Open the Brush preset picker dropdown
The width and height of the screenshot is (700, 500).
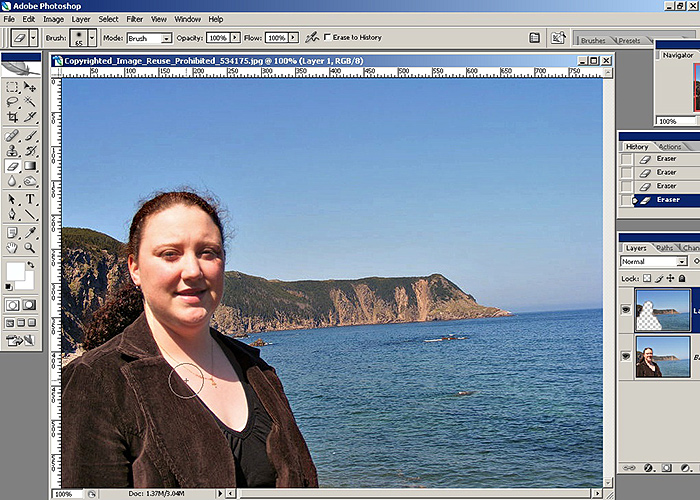click(x=92, y=38)
